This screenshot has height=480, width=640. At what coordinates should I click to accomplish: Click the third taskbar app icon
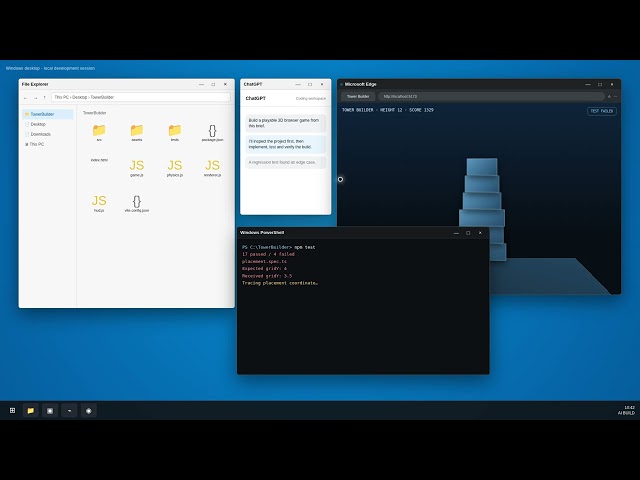pos(50,411)
